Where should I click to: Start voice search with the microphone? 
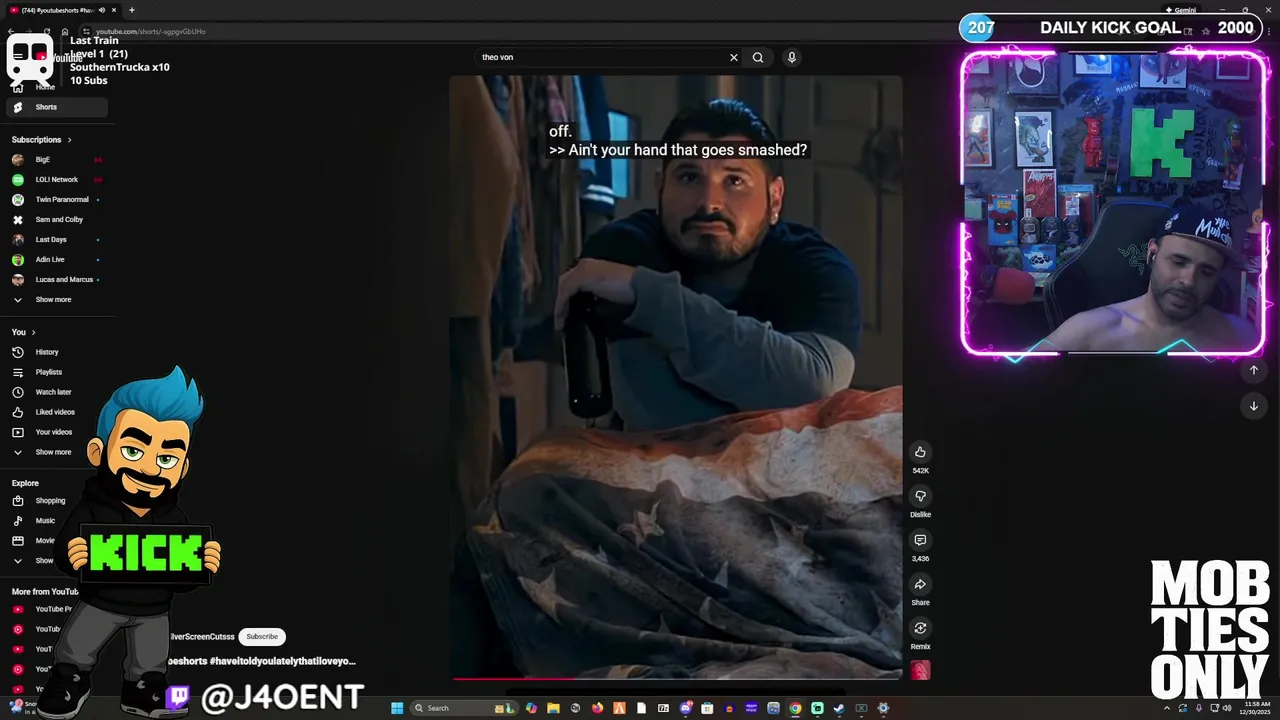tap(791, 57)
